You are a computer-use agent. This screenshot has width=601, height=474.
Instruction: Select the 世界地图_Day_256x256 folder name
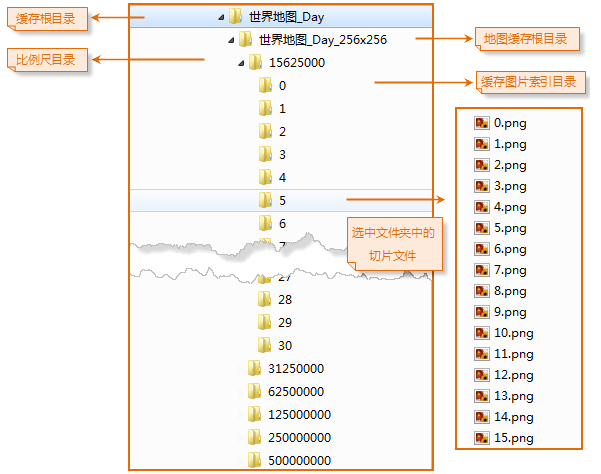(323, 40)
